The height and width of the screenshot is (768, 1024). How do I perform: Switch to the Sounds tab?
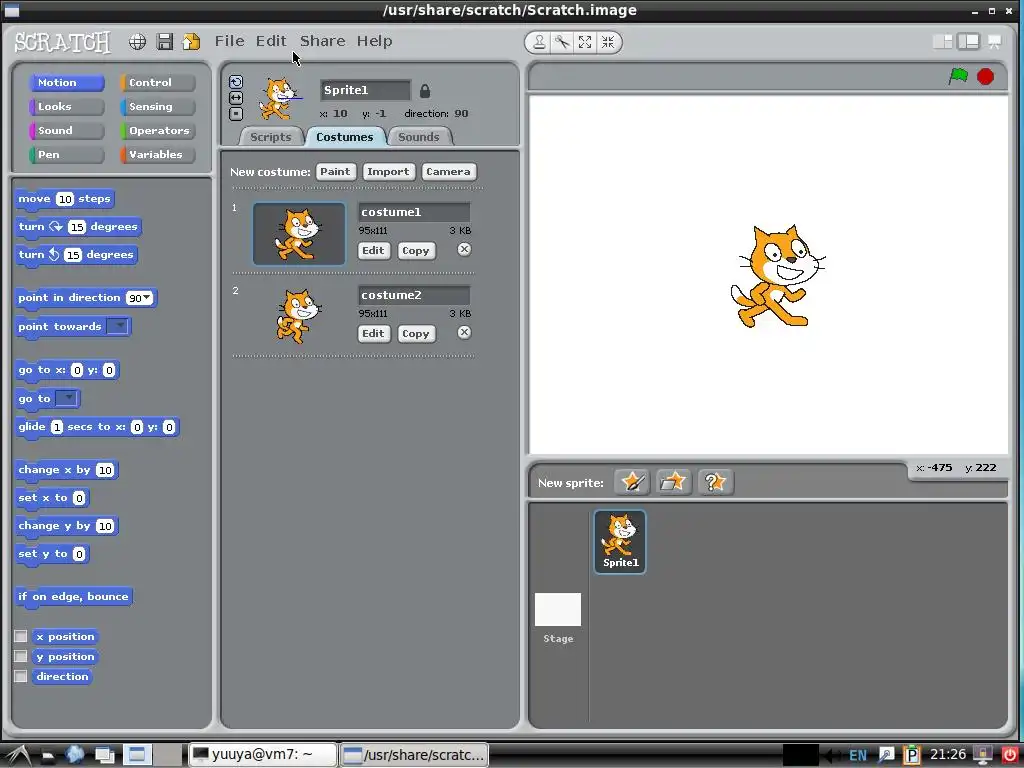[x=419, y=137]
